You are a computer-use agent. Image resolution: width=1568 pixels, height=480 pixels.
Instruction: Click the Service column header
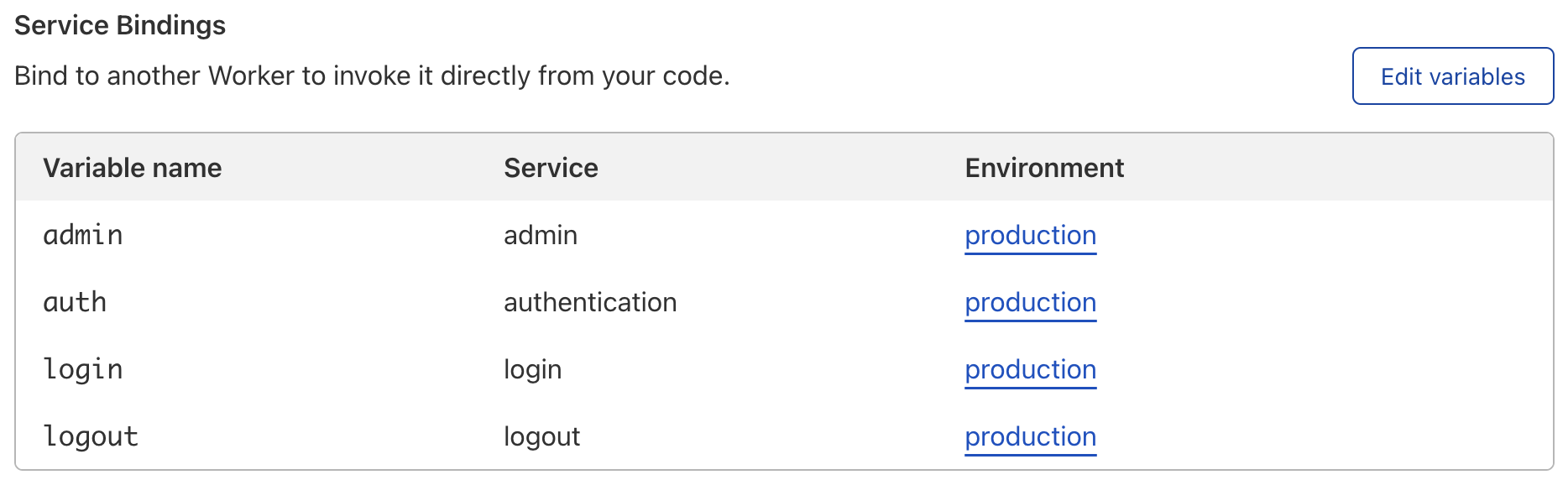[x=551, y=168]
